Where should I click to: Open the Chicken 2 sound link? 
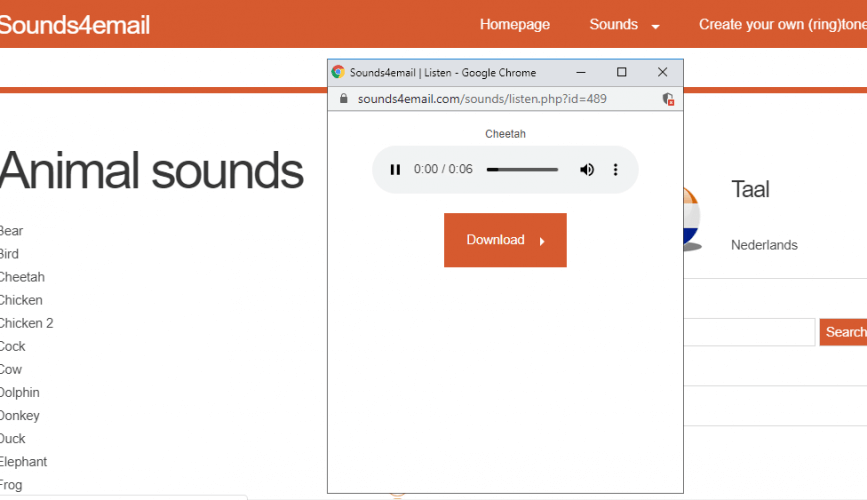[x=27, y=323]
